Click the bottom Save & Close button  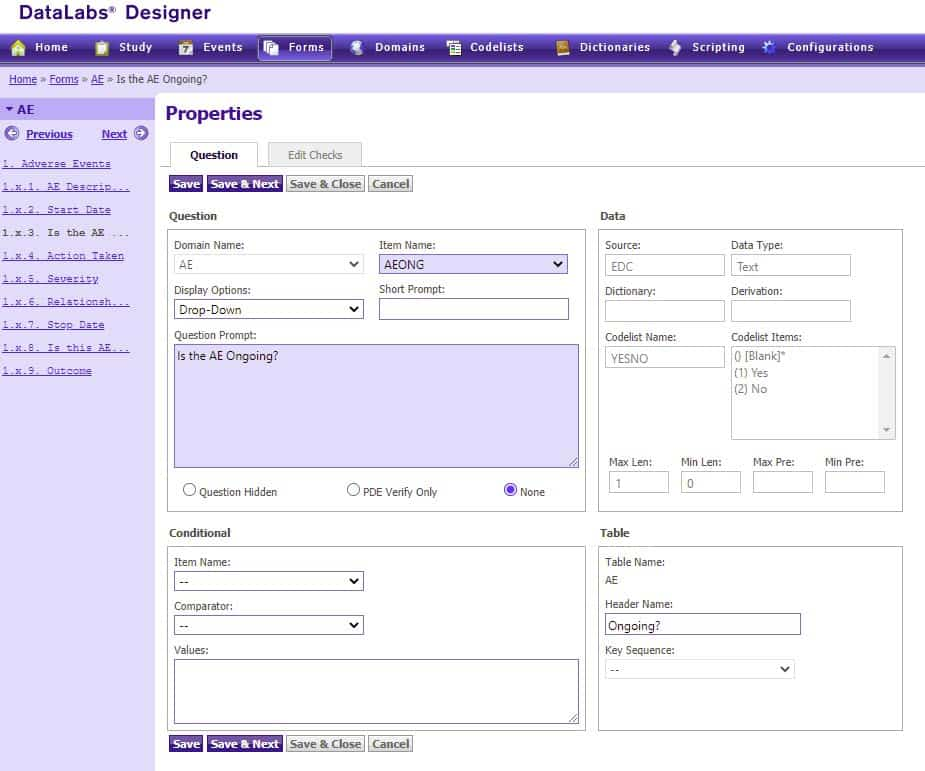coord(325,744)
